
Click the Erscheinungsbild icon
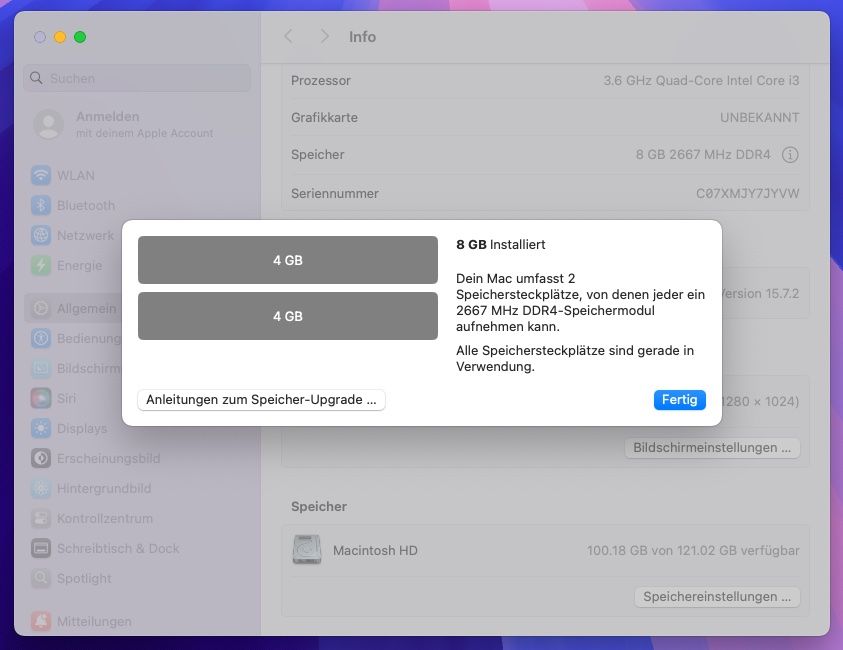click(41, 459)
